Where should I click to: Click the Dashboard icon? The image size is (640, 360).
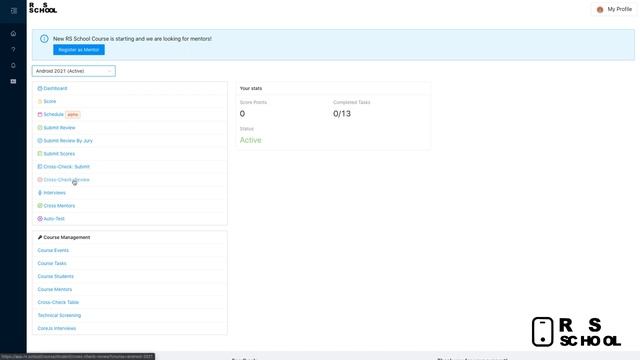pos(40,88)
